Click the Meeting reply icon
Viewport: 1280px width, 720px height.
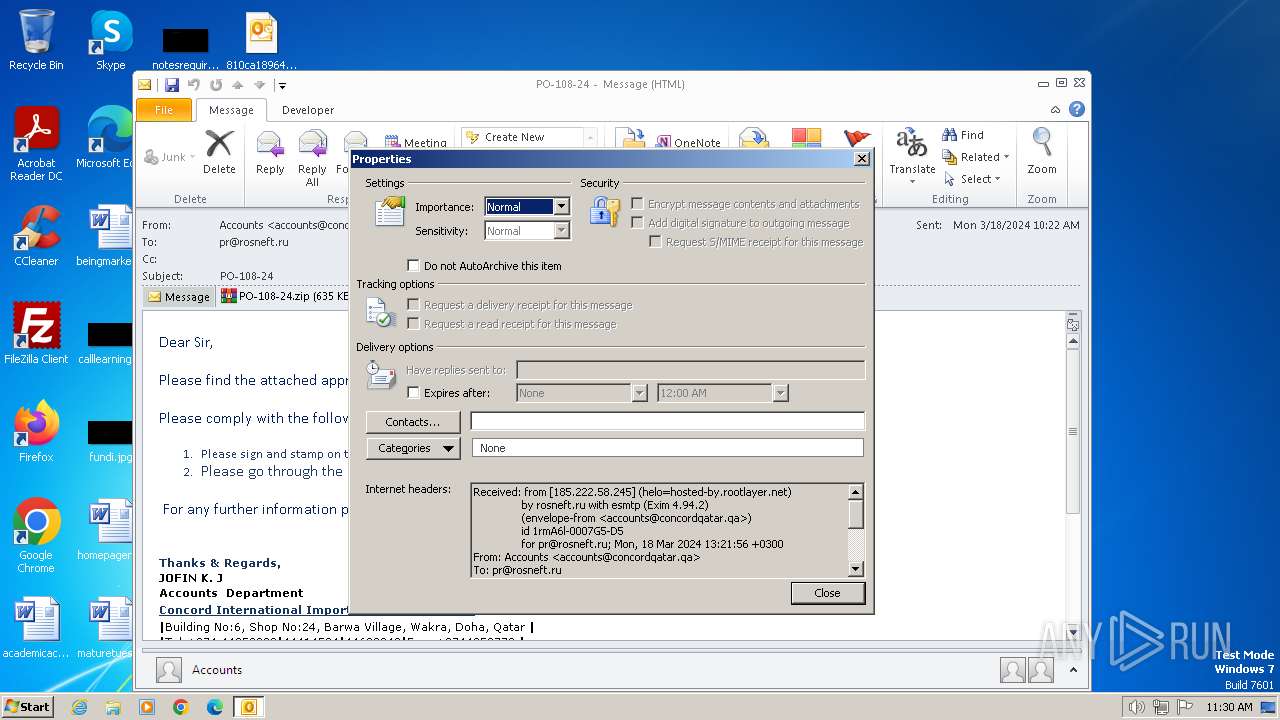[416, 142]
